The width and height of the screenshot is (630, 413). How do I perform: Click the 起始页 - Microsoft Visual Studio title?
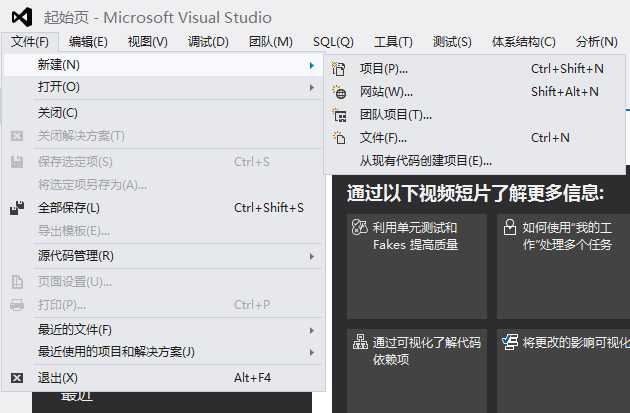158,18
